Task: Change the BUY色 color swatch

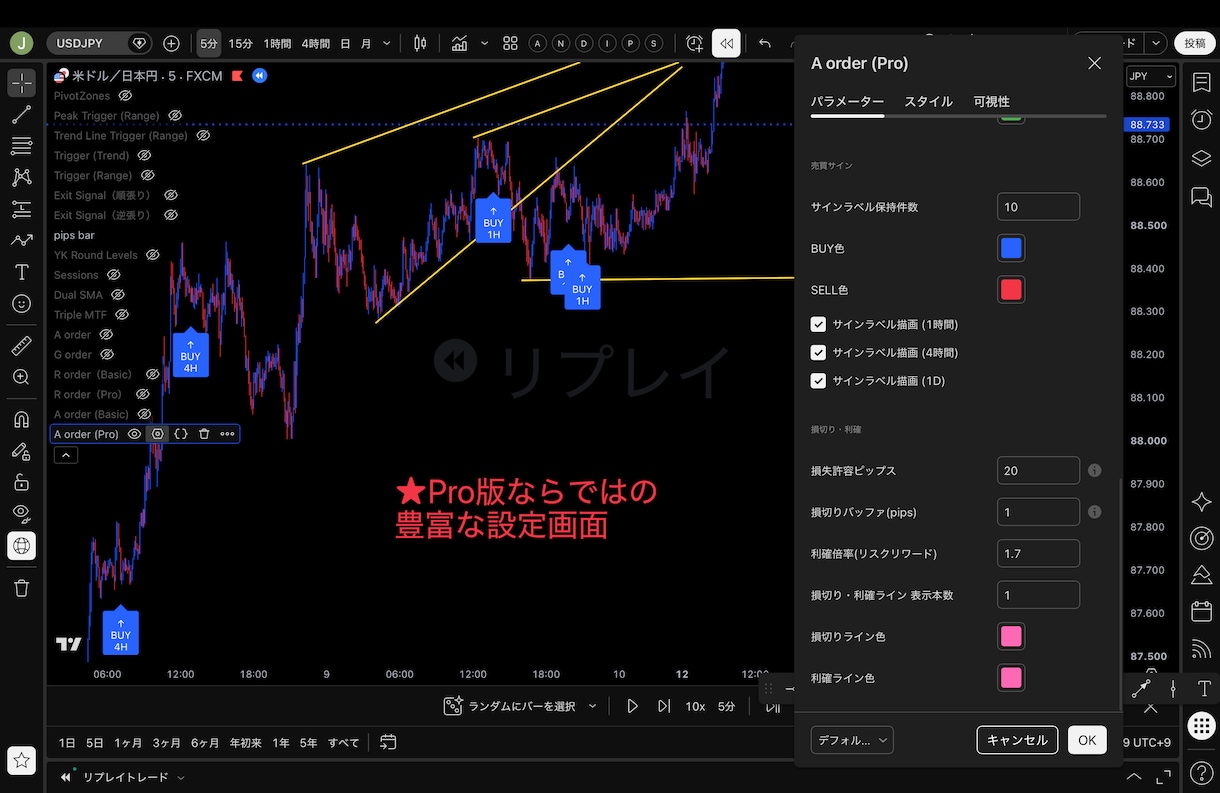Action: point(1011,248)
